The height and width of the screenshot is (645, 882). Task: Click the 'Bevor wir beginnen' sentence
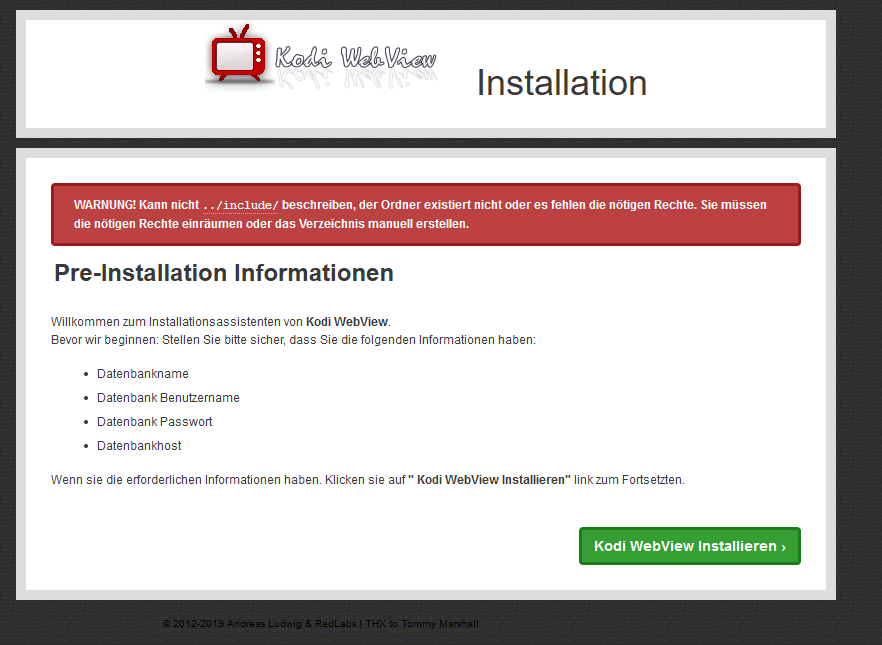pos(293,340)
